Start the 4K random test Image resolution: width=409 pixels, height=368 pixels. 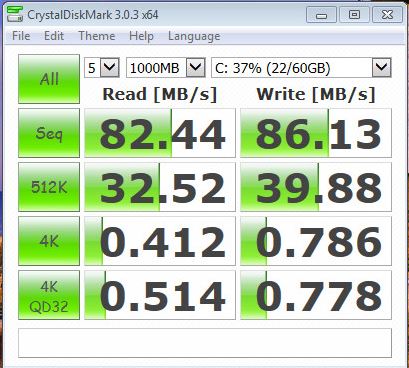tap(49, 241)
